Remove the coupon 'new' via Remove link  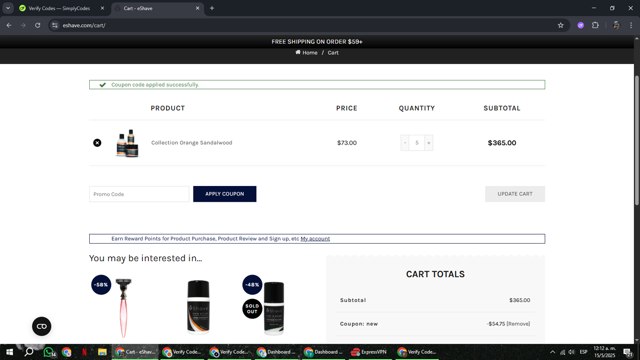(x=518, y=324)
